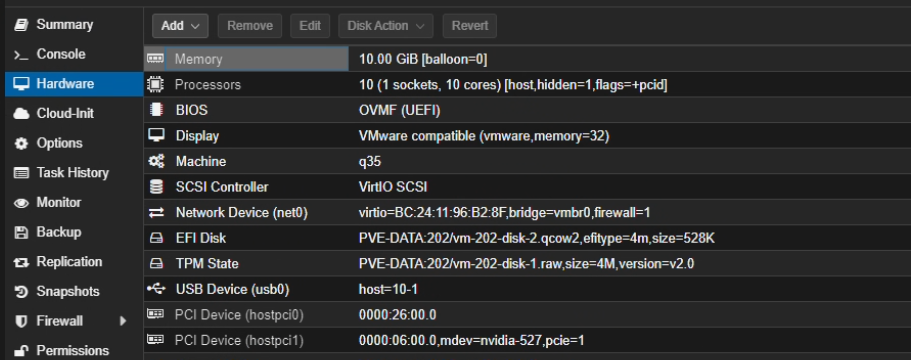The image size is (911, 360).
Task: Click the '10.00 GiB [balloon=0]' value
Action: click(423, 59)
